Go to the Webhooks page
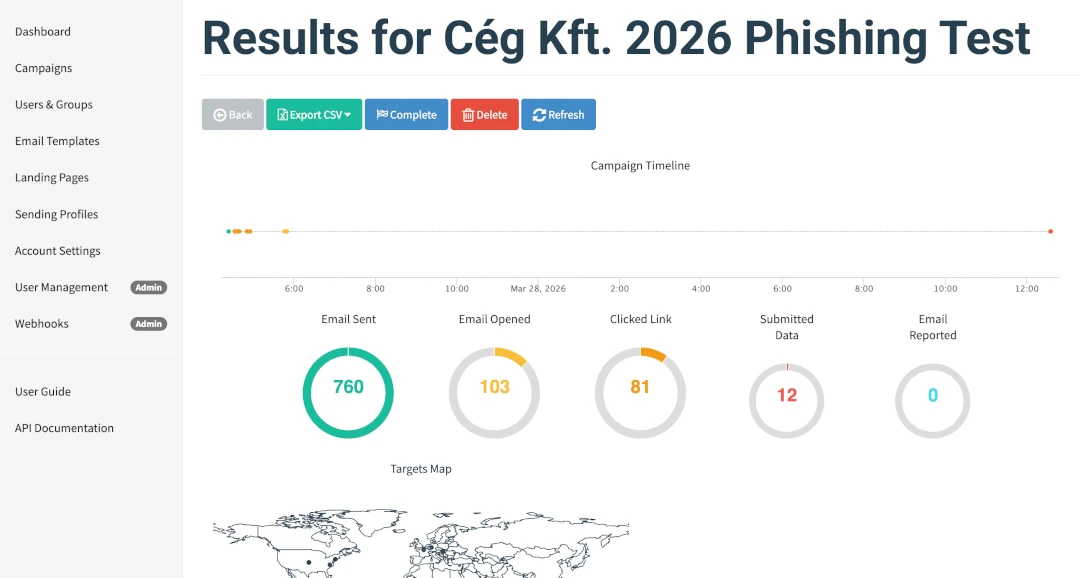 tap(42, 324)
